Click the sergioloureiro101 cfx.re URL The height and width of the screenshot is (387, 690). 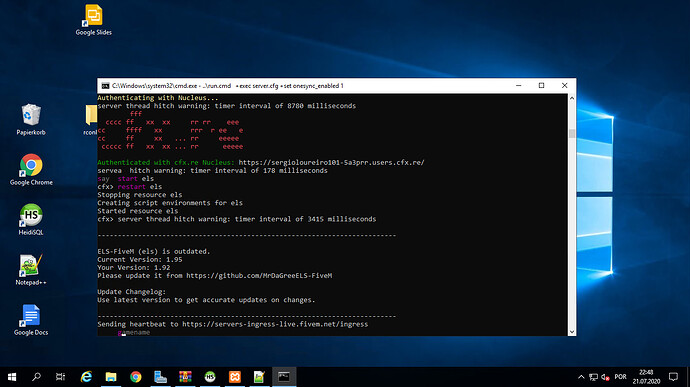331,162
